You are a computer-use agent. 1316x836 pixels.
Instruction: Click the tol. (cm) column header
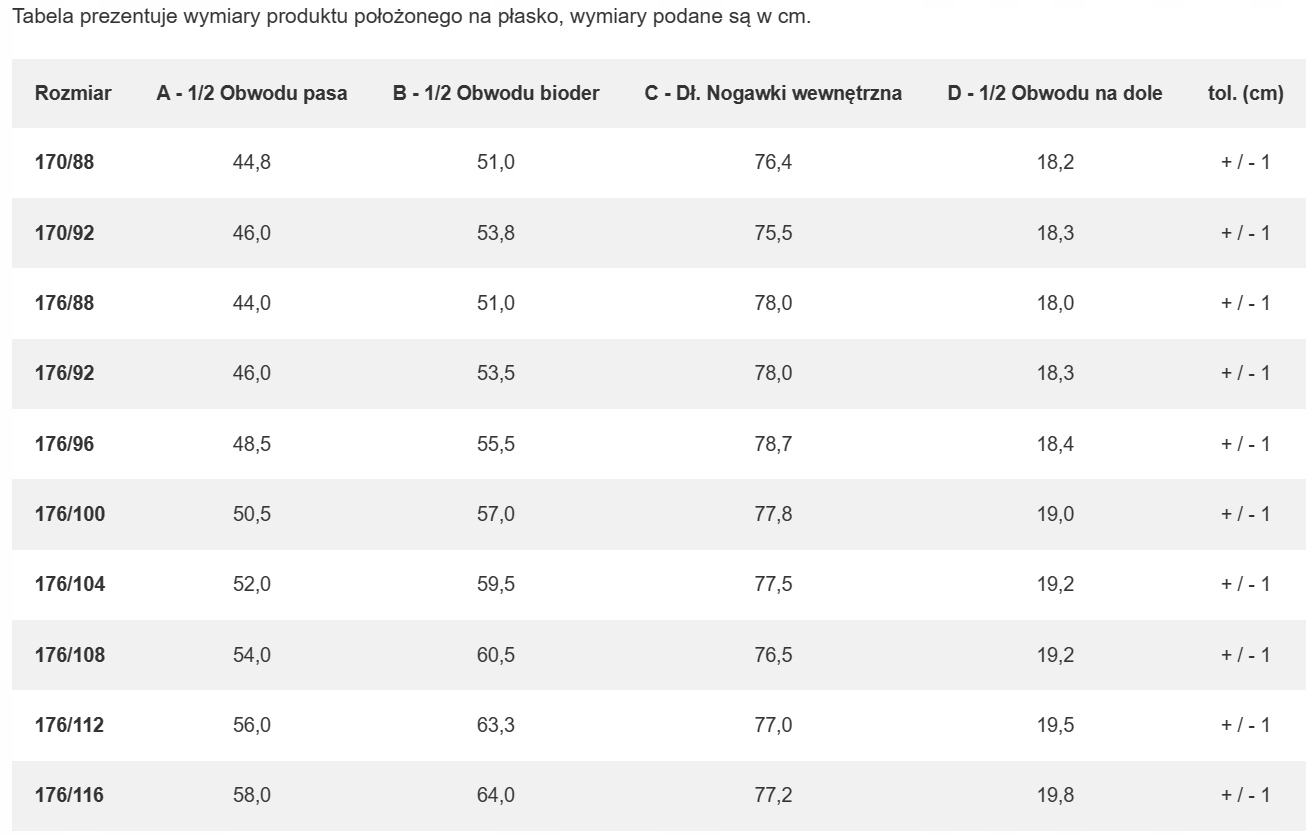pos(1245,94)
